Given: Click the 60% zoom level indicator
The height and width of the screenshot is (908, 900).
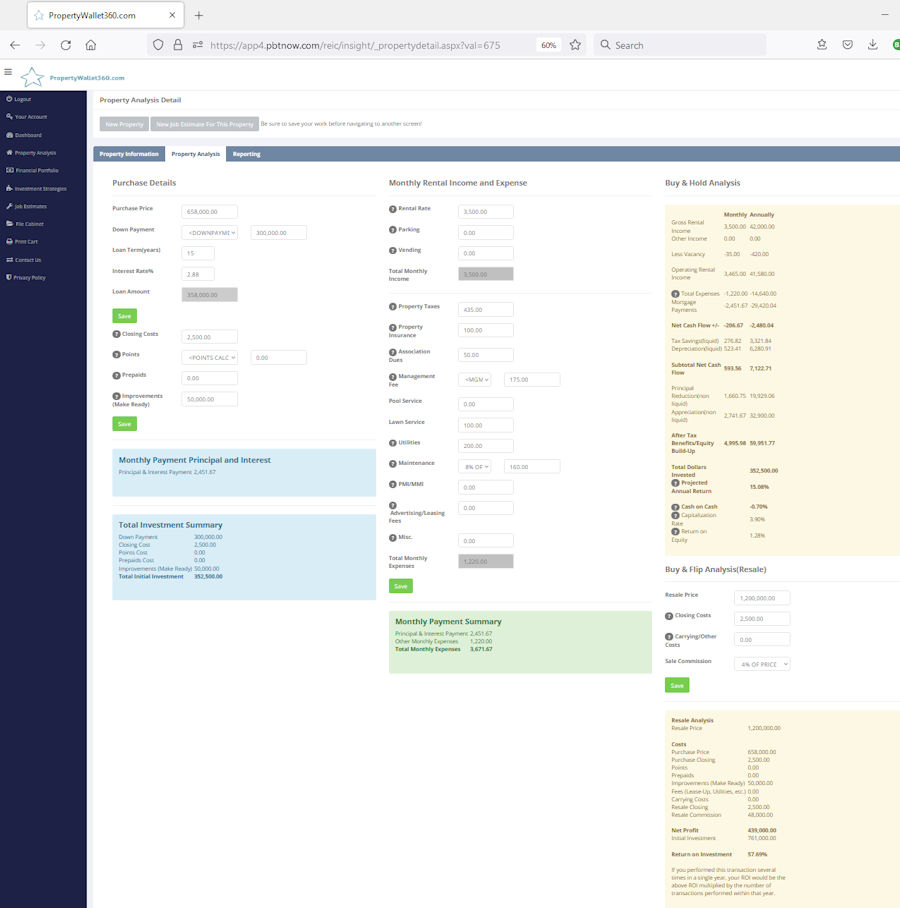Looking at the screenshot, I should 548,45.
